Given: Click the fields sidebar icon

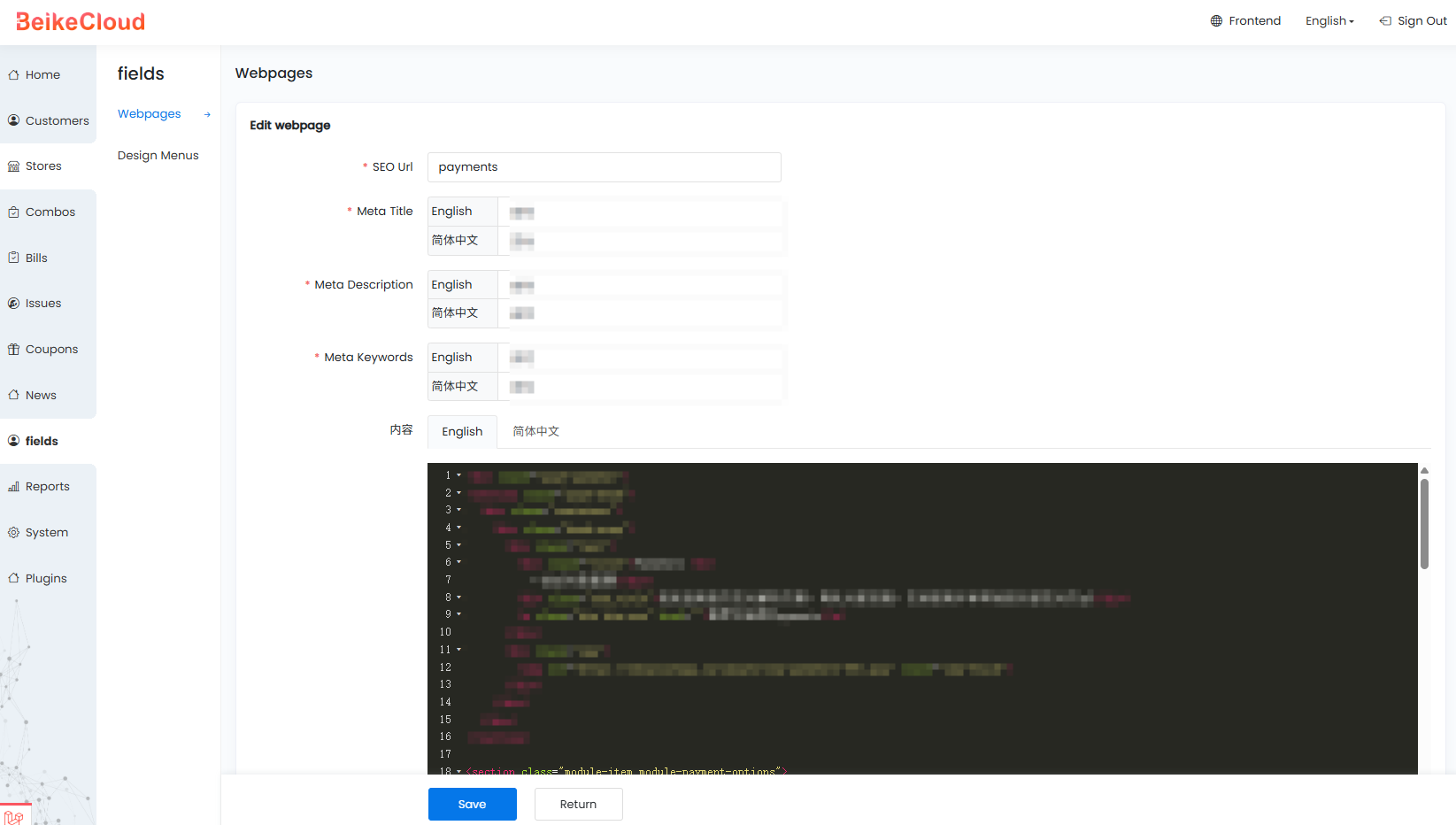Looking at the screenshot, I should (13, 441).
